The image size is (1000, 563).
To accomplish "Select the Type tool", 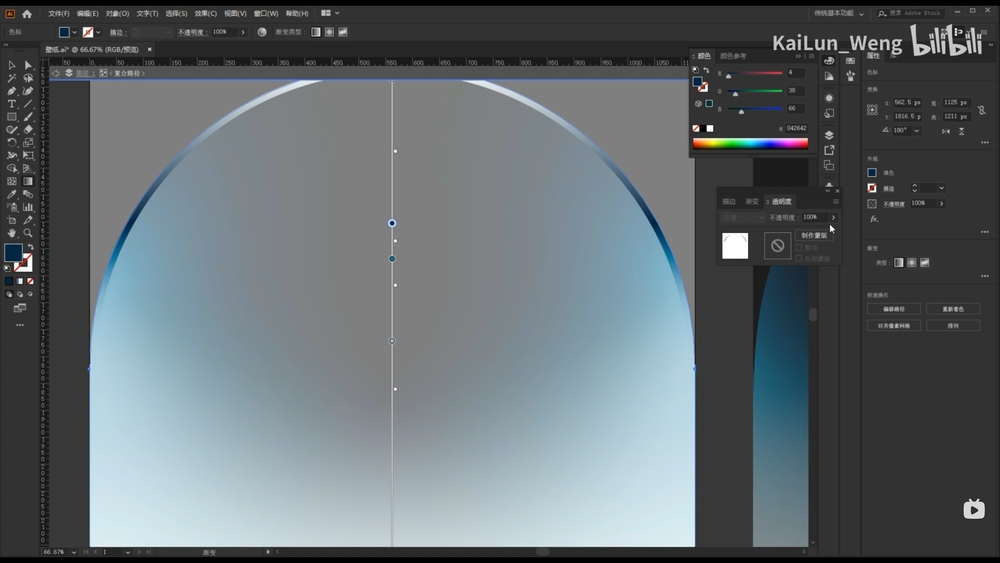I will 11,104.
